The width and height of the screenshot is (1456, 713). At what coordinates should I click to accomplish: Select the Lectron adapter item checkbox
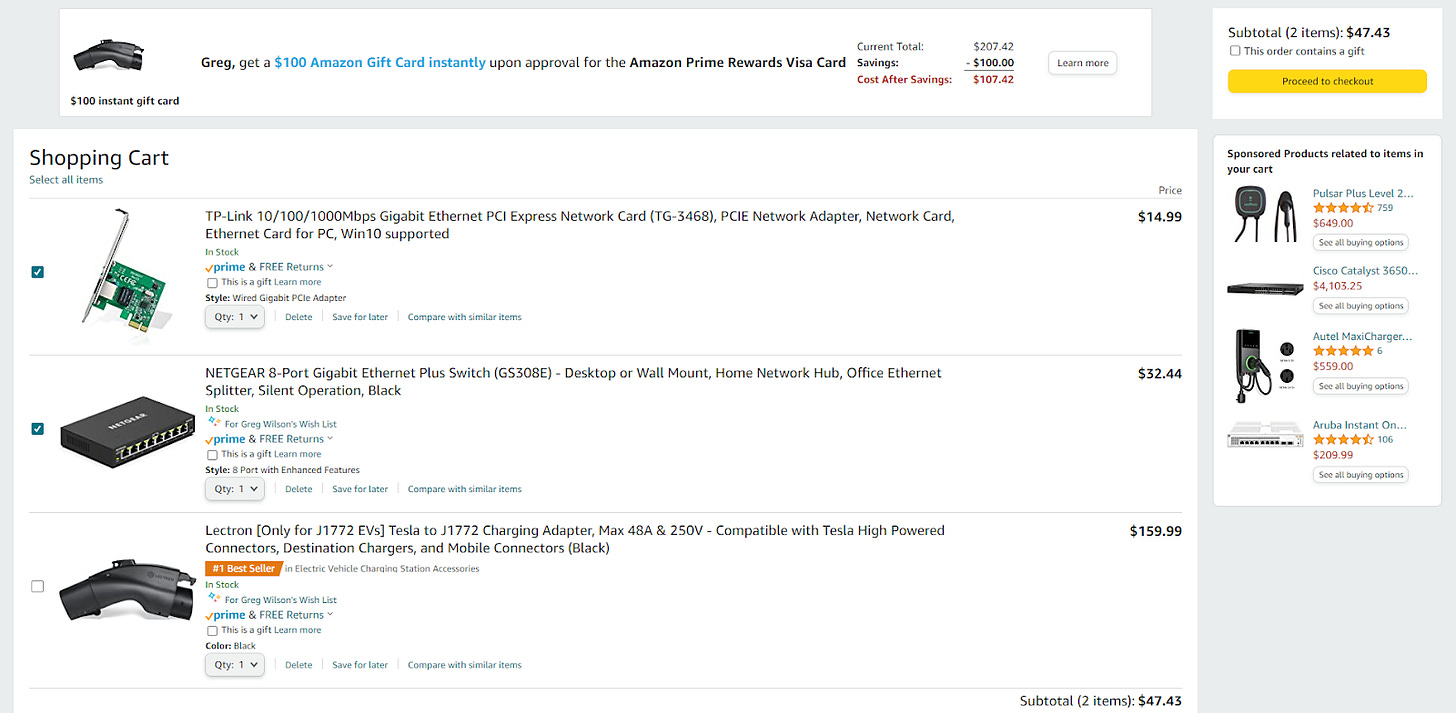click(x=37, y=587)
